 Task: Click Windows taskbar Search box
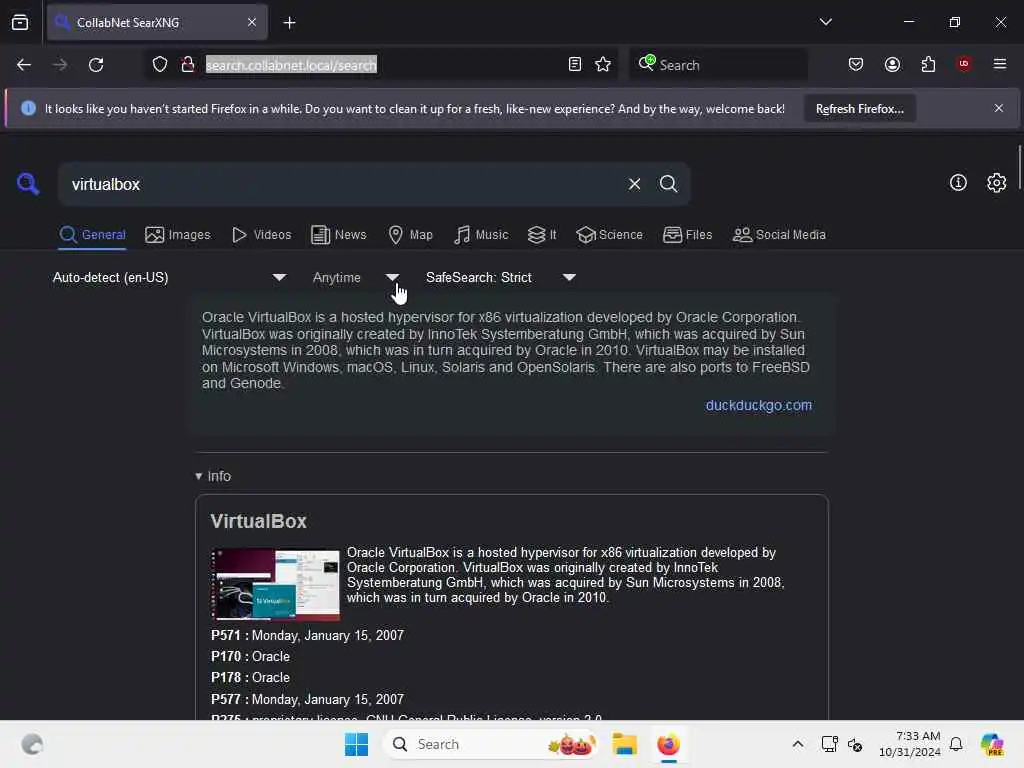pos(491,744)
